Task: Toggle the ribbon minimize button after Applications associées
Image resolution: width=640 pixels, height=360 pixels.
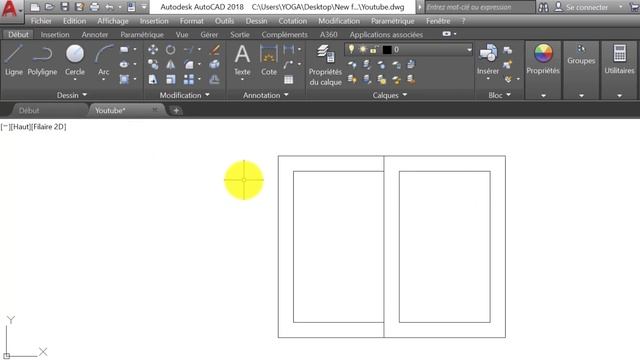Action: (447, 34)
